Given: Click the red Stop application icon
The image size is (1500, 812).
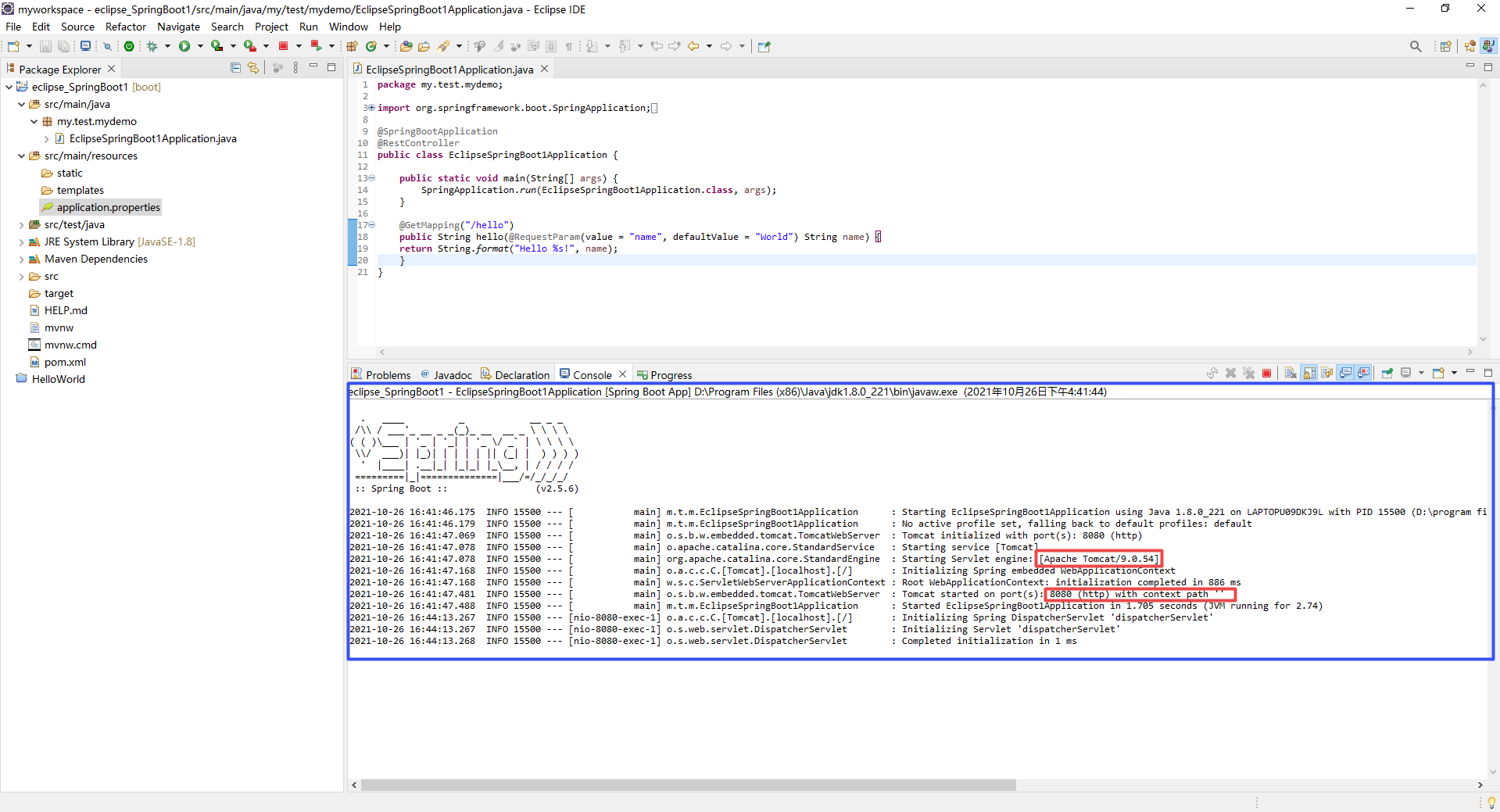Looking at the screenshot, I should 283,46.
